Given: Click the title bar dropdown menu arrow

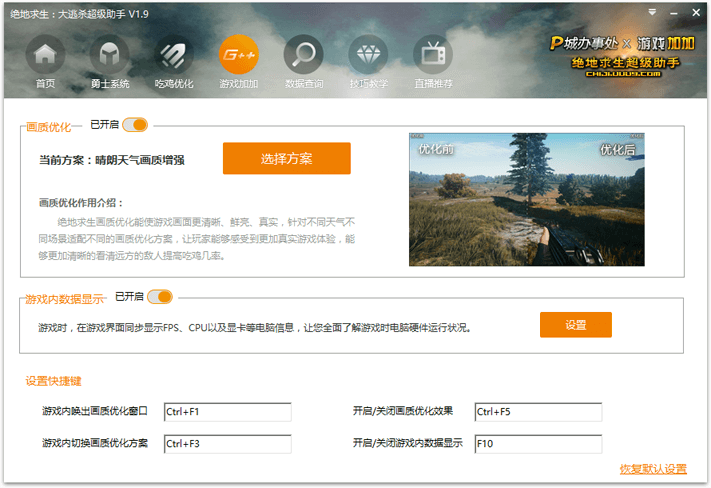Looking at the screenshot, I should click(652, 12).
